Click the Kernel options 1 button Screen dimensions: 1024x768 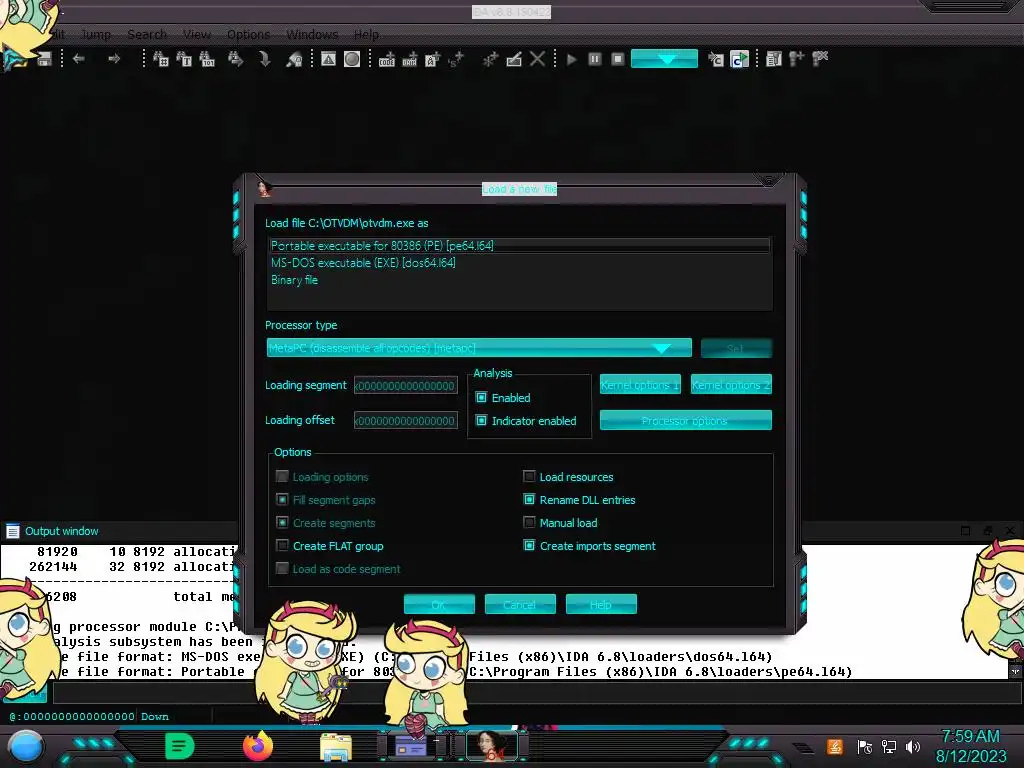640,385
